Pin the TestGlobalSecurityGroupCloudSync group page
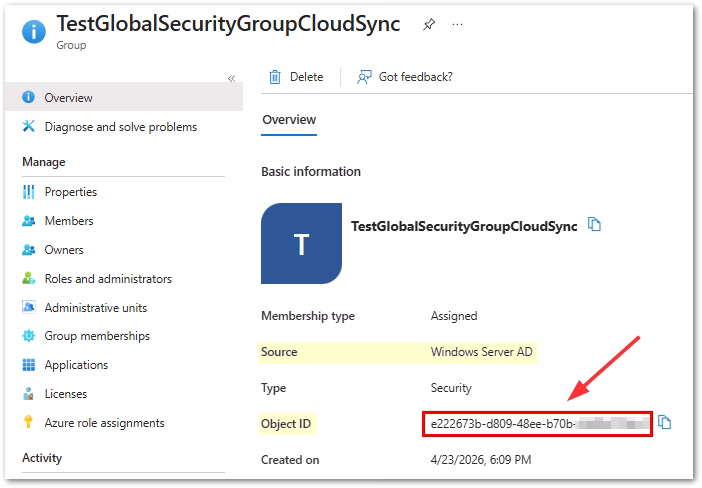The image size is (702, 488). coord(429,25)
